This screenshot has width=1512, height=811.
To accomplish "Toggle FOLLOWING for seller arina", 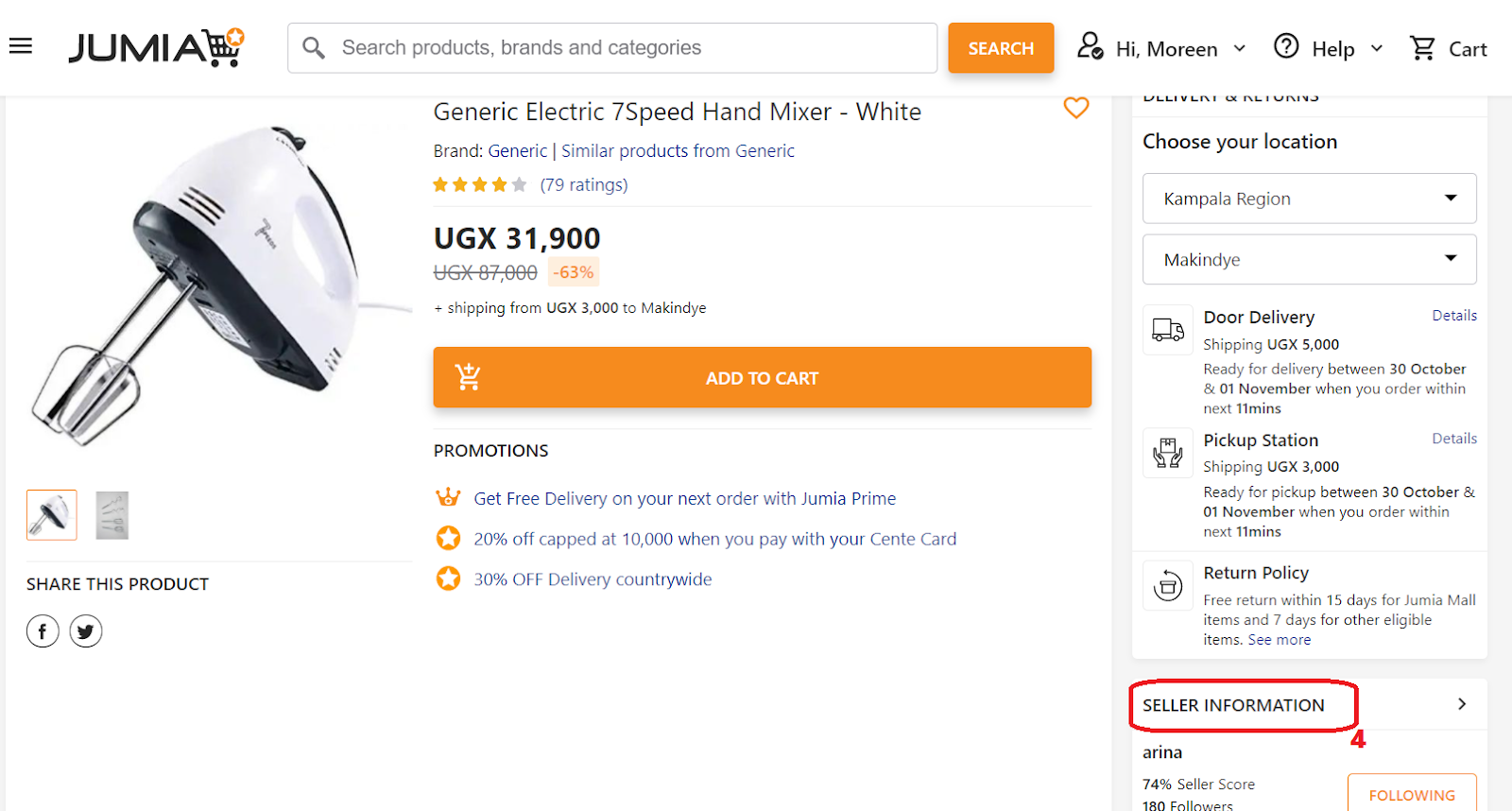I will (x=1411, y=795).
